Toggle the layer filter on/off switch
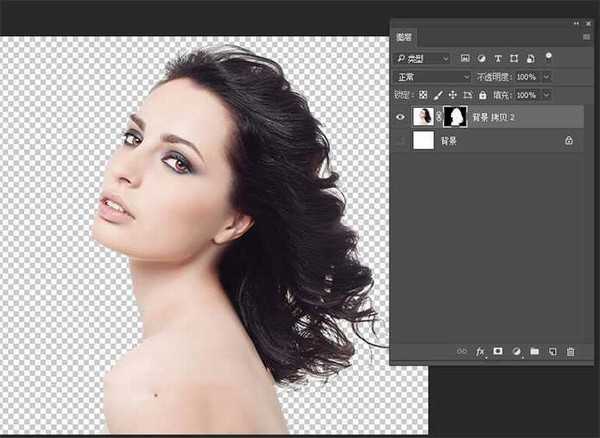 point(549,57)
